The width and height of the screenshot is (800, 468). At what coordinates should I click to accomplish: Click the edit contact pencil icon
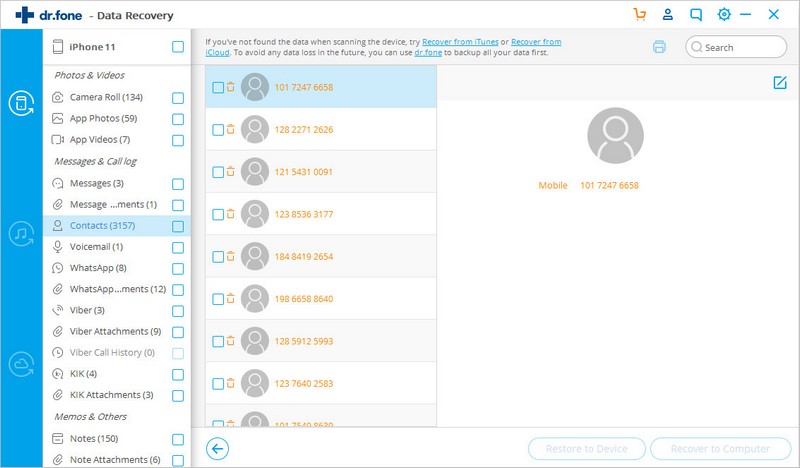tap(780, 83)
